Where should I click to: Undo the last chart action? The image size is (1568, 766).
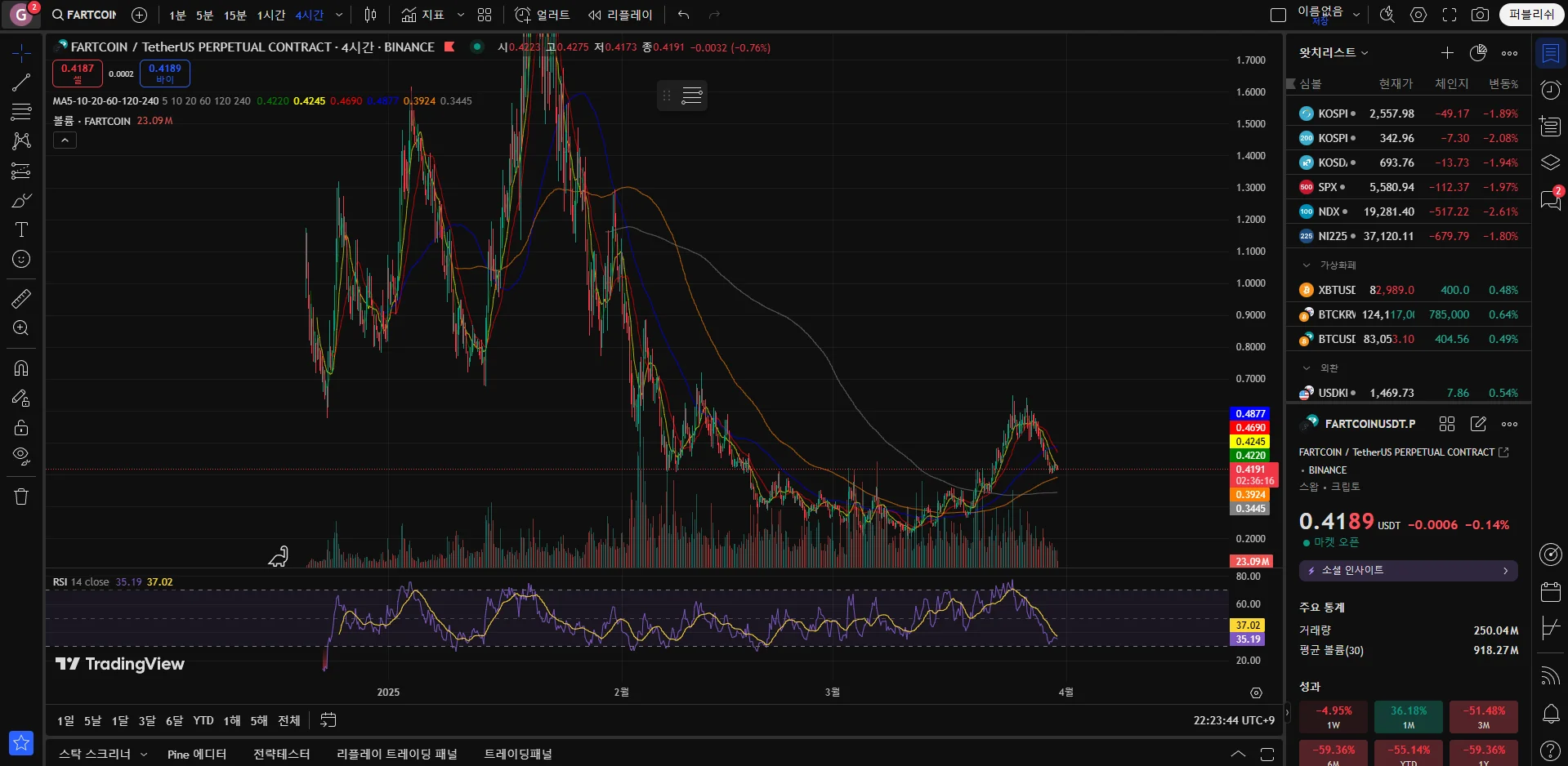point(683,15)
